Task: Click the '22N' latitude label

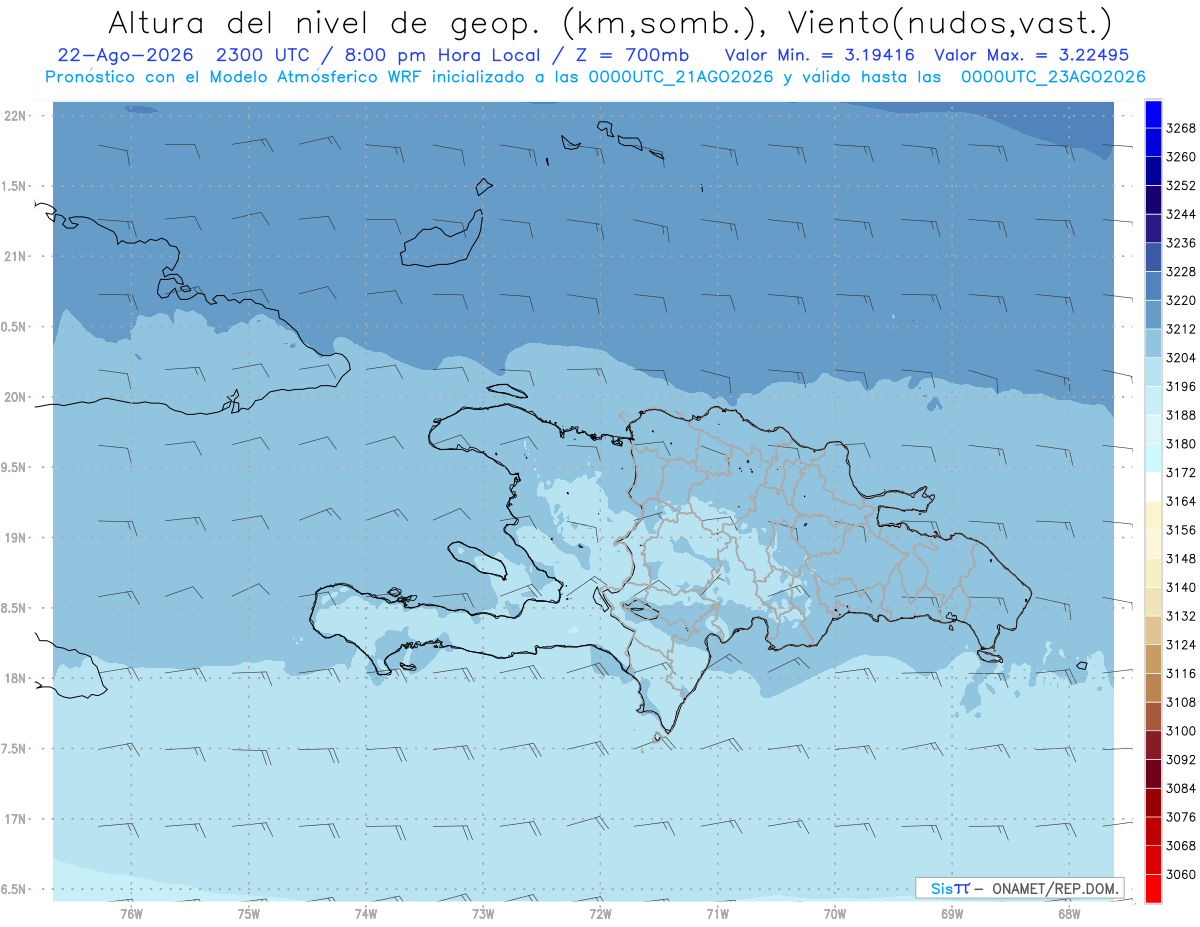Action: point(16,116)
